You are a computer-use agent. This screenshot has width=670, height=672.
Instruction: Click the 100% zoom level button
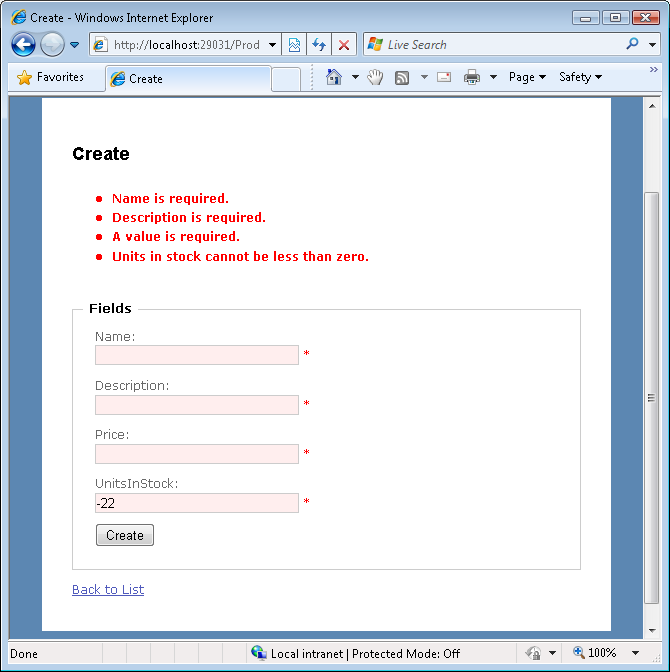point(595,653)
